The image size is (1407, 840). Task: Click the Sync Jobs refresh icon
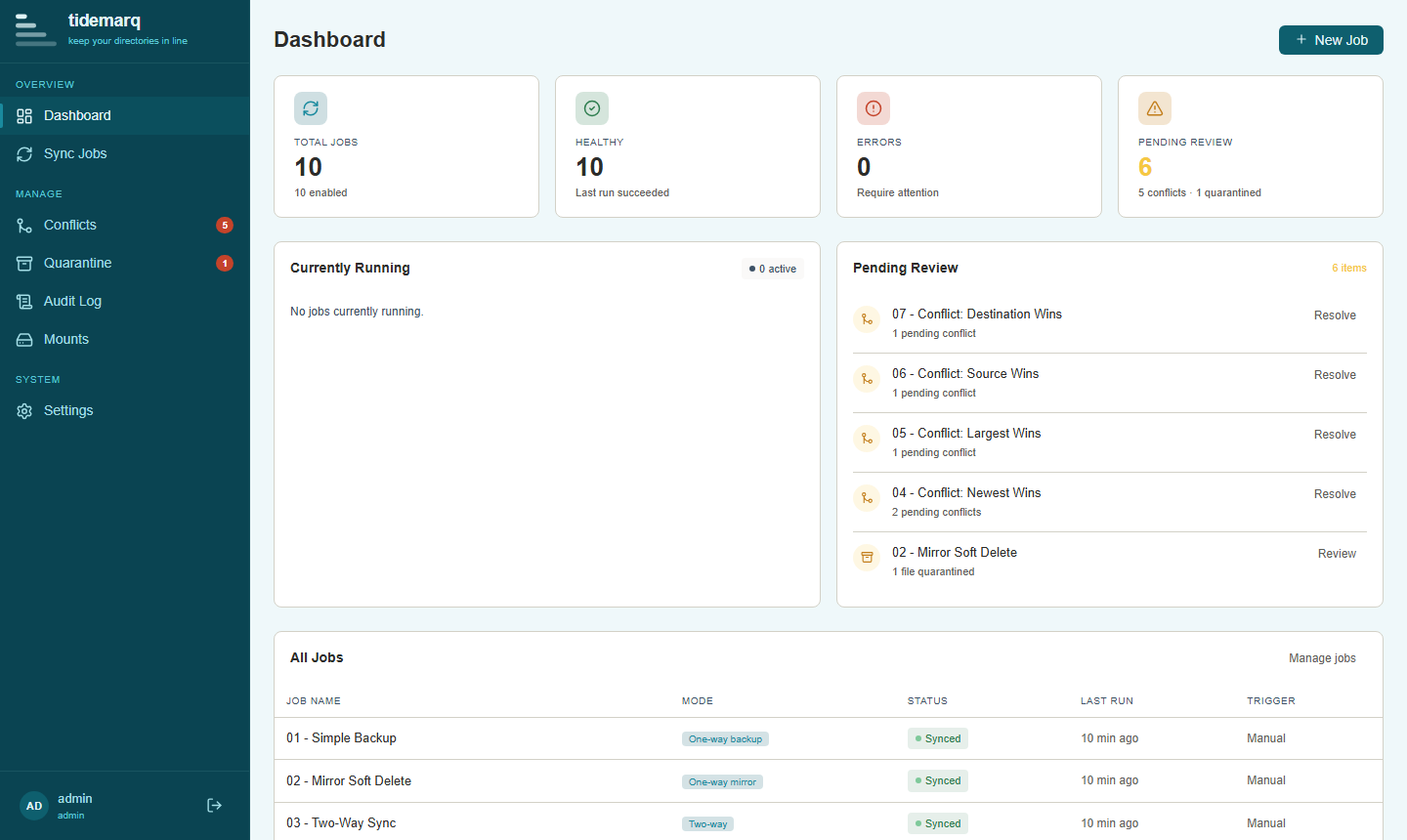coord(24,154)
